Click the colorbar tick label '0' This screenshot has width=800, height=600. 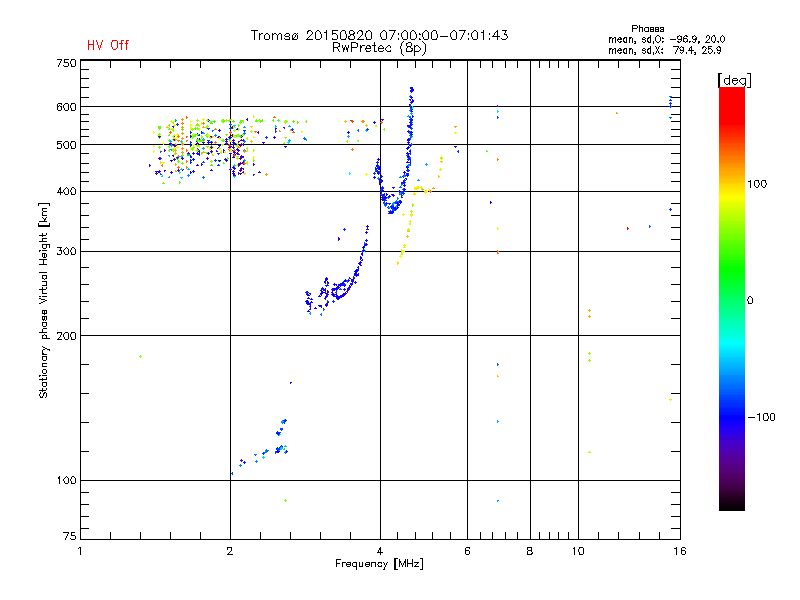tap(750, 301)
